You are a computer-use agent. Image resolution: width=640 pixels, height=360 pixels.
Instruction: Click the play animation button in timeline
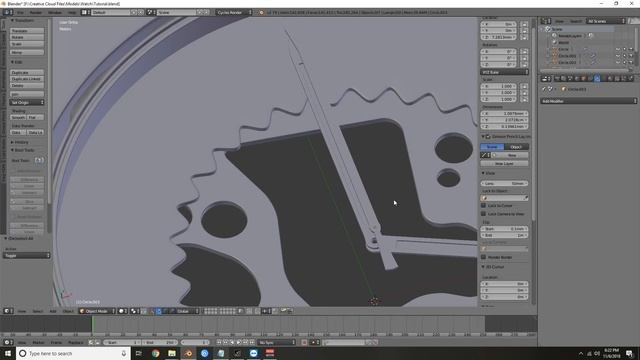[x=239, y=342]
